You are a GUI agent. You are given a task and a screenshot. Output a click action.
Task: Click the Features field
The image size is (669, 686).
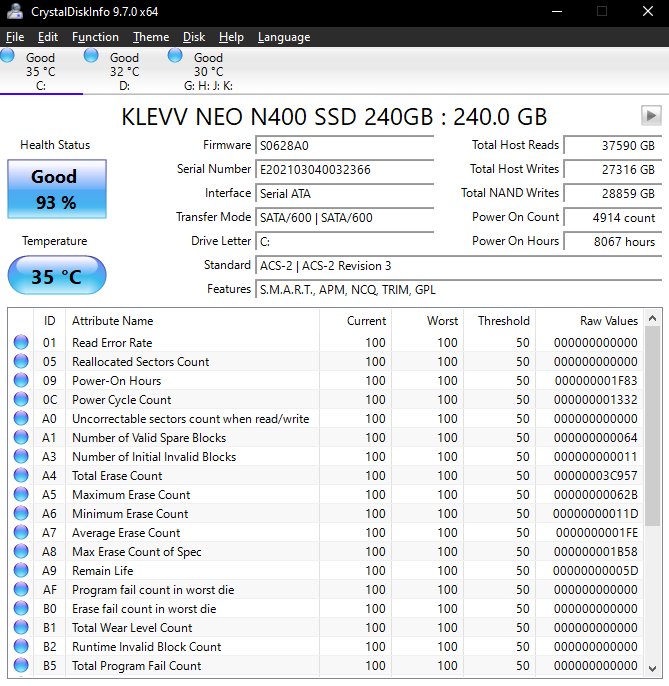tap(459, 290)
